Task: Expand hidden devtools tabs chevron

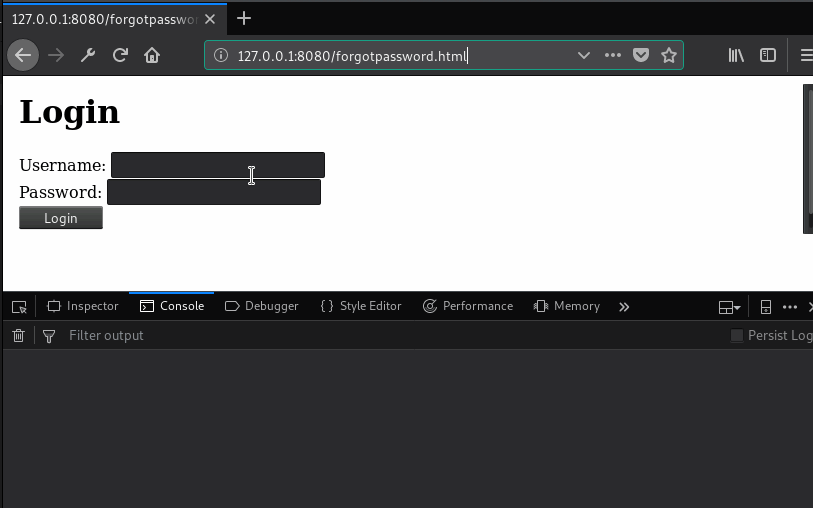Action: (624, 307)
